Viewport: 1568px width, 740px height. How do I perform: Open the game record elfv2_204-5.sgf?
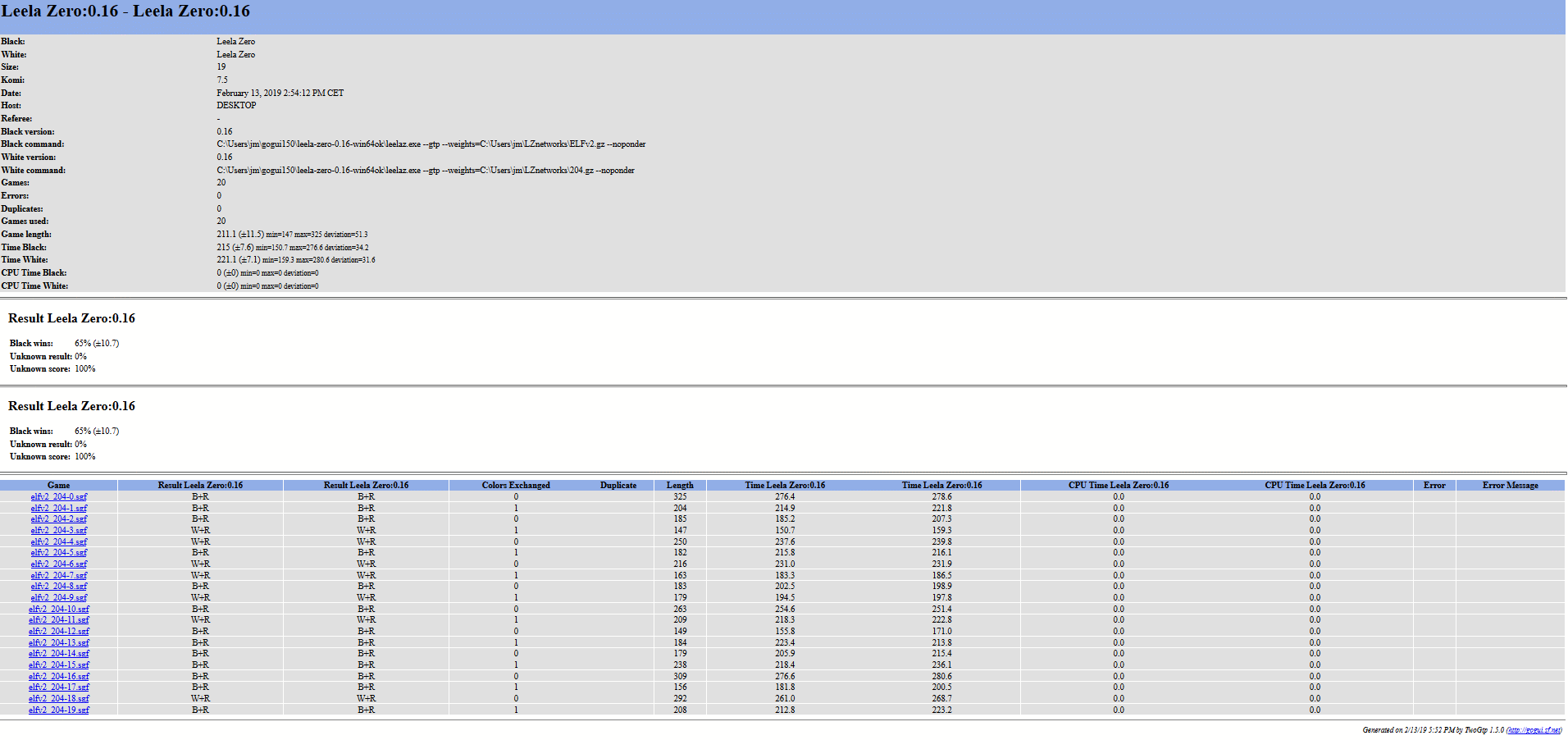[58, 553]
